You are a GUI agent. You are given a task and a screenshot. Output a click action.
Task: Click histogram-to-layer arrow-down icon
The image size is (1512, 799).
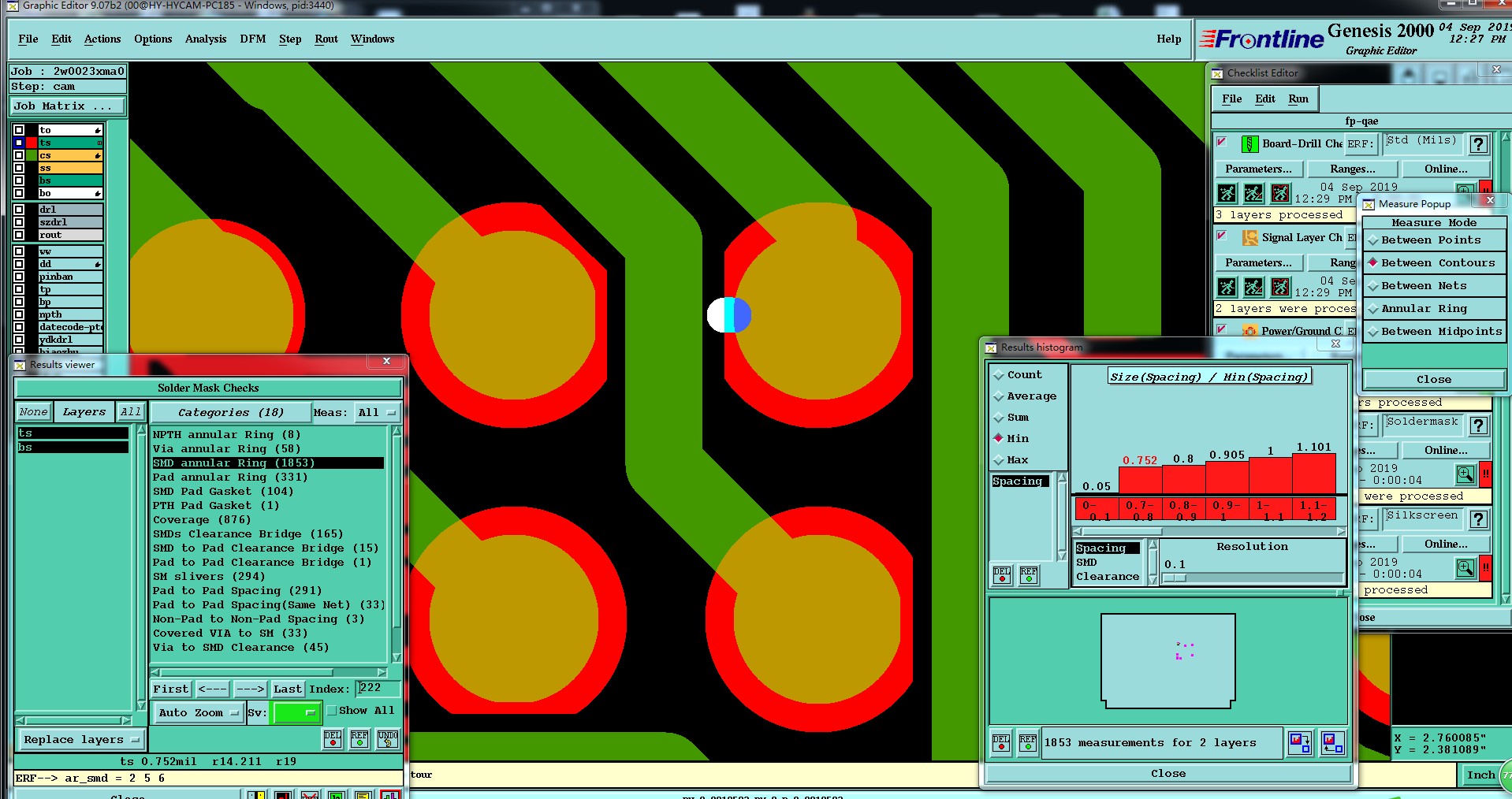(x=1299, y=742)
